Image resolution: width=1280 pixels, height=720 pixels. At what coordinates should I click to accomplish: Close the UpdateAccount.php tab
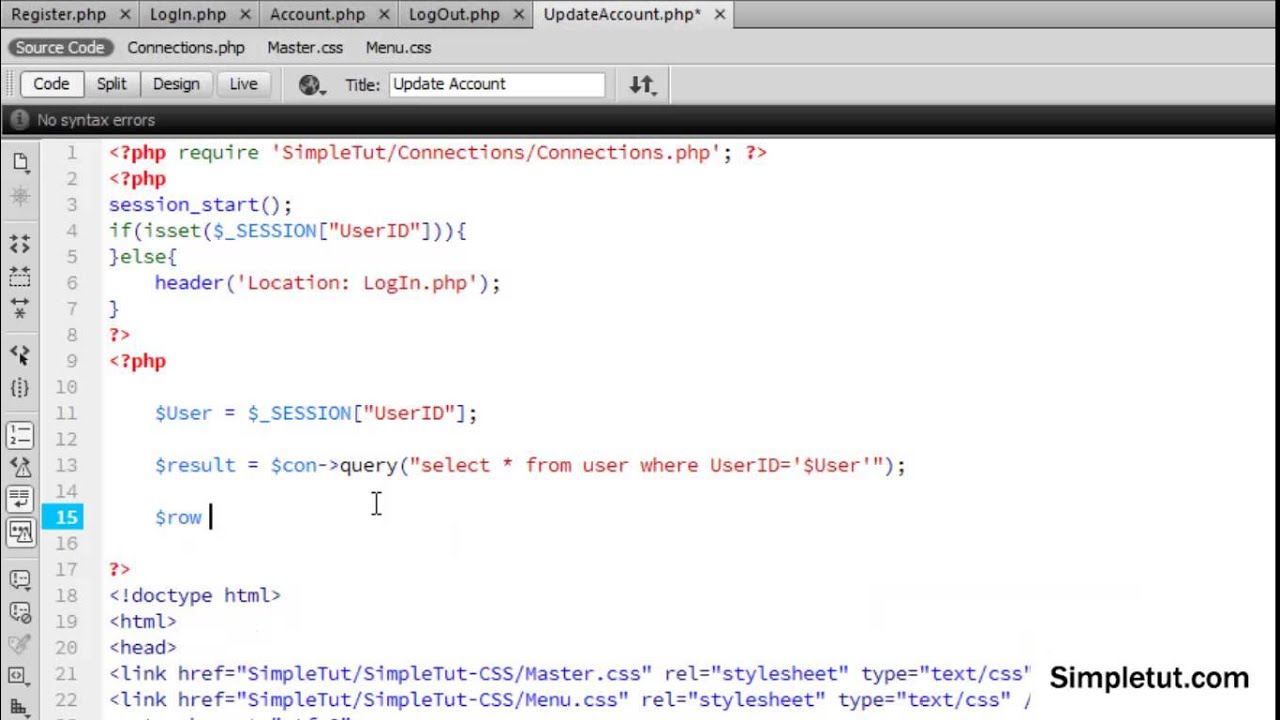[x=719, y=14]
